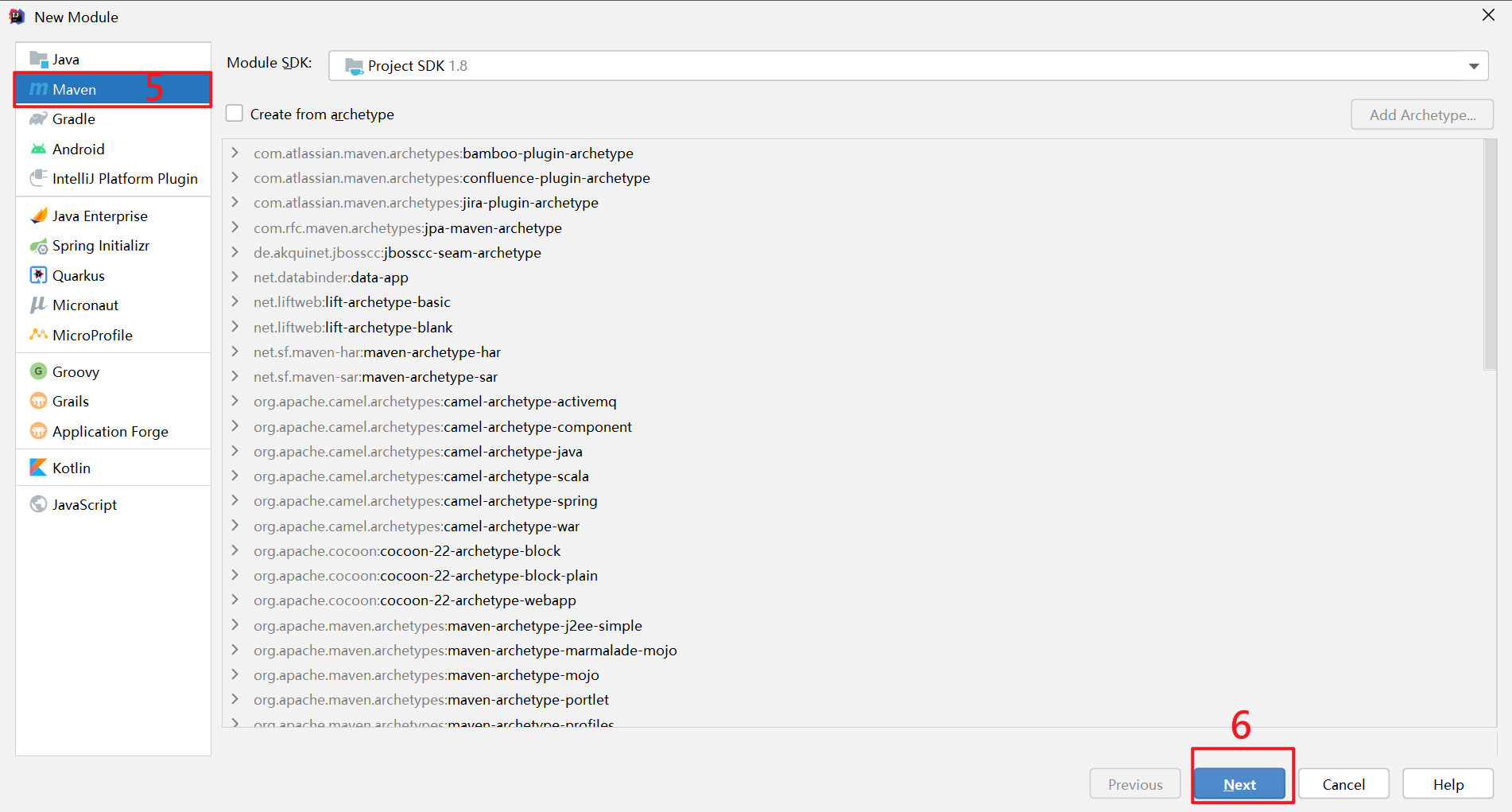Select maven-archetype-j2ee-simple row
This screenshot has height=812, width=1512.
[x=852, y=625]
